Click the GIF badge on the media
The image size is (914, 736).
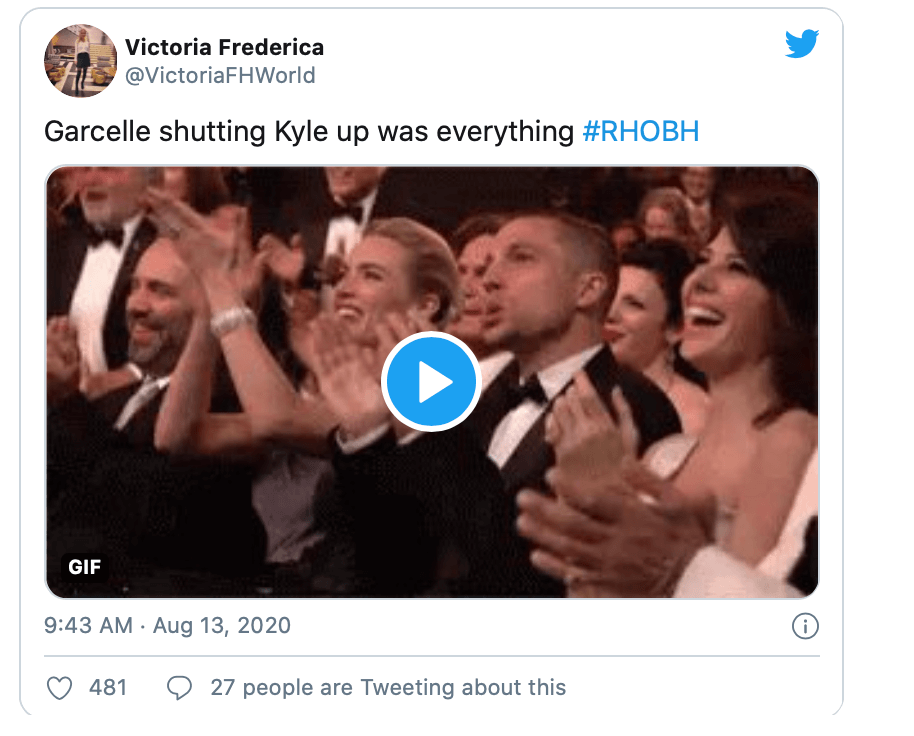84,567
